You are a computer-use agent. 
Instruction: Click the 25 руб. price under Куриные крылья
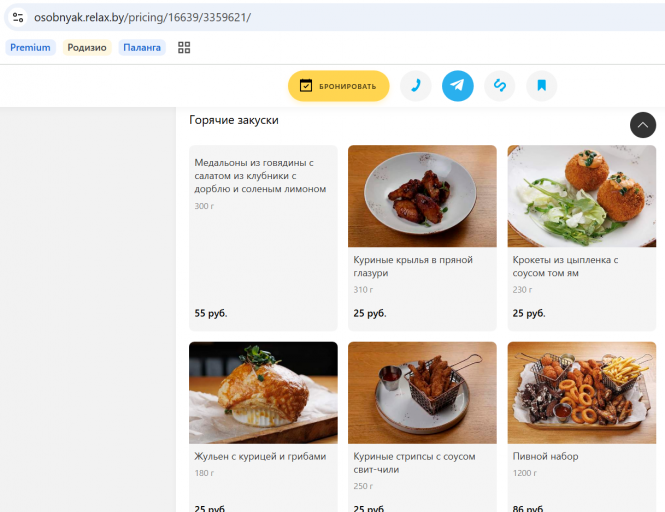370,313
